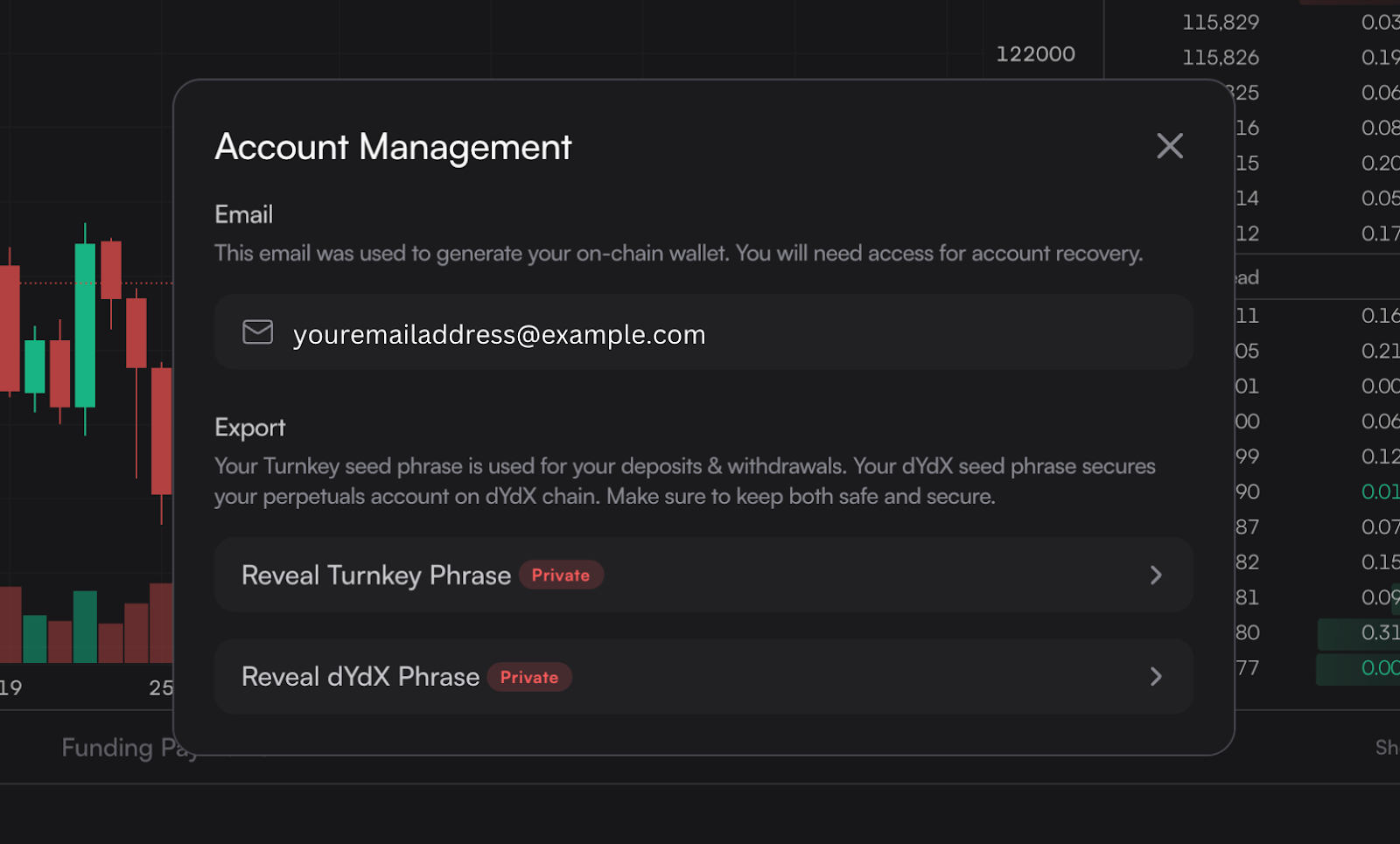Close the Account Management dialog
The height and width of the screenshot is (844, 1400).
pos(1170,146)
